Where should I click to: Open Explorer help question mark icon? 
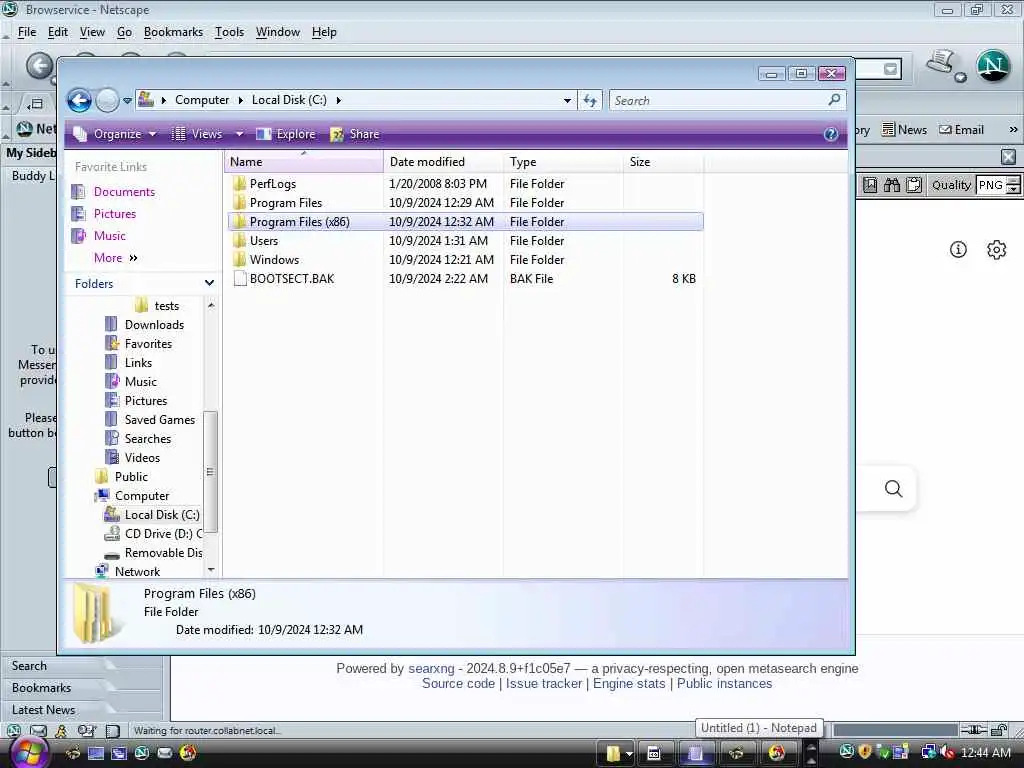tap(831, 134)
